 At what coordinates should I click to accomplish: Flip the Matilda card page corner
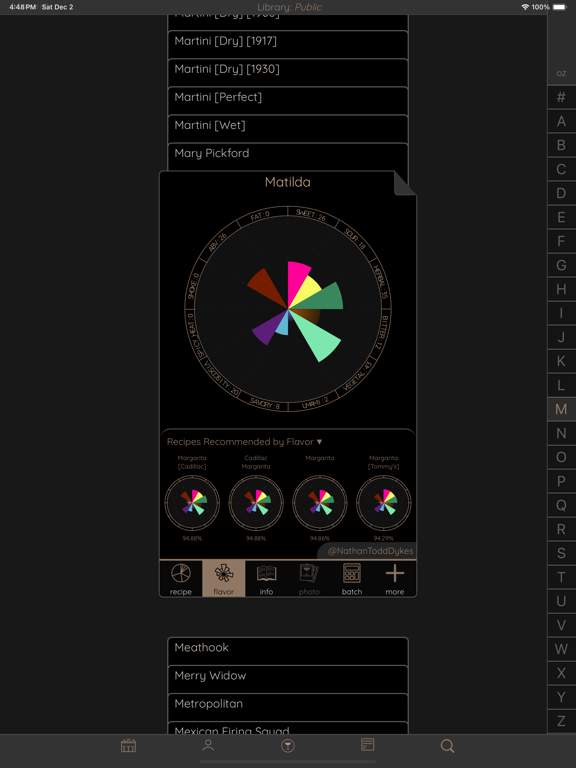(x=405, y=183)
